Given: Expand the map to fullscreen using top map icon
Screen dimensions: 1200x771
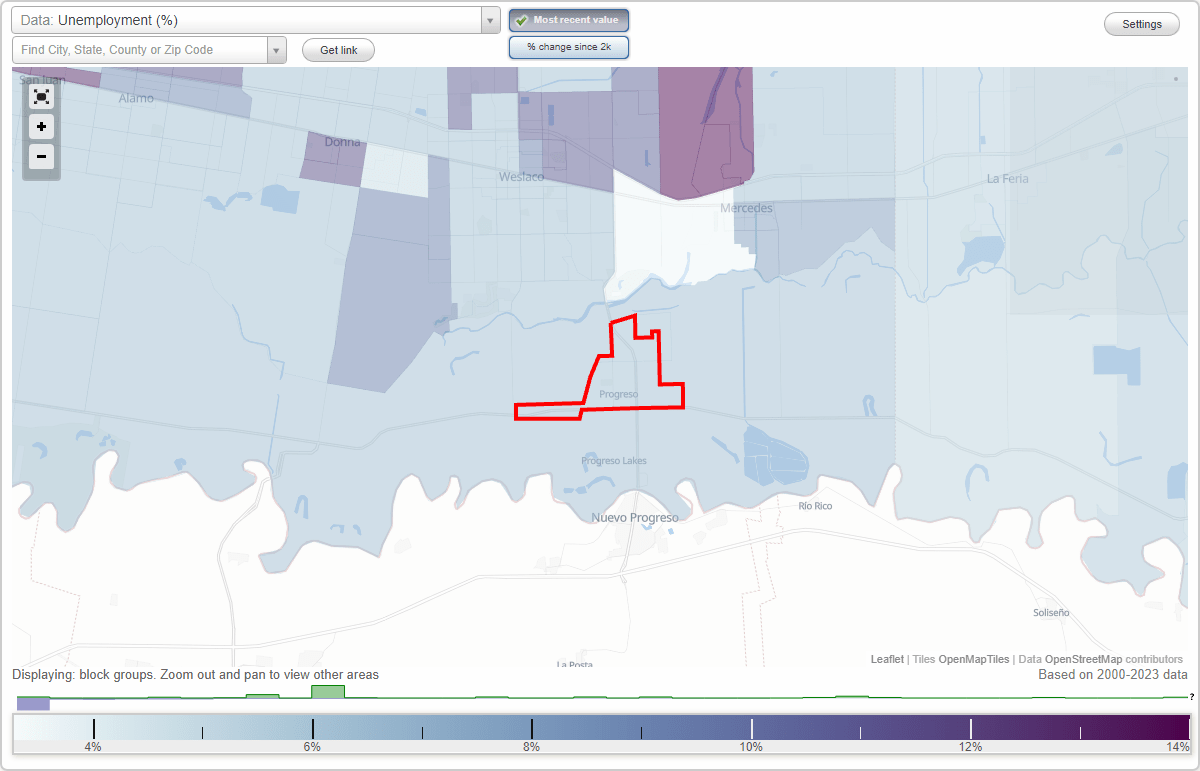Looking at the screenshot, I should pyautogui.click(x=41, y=97).
